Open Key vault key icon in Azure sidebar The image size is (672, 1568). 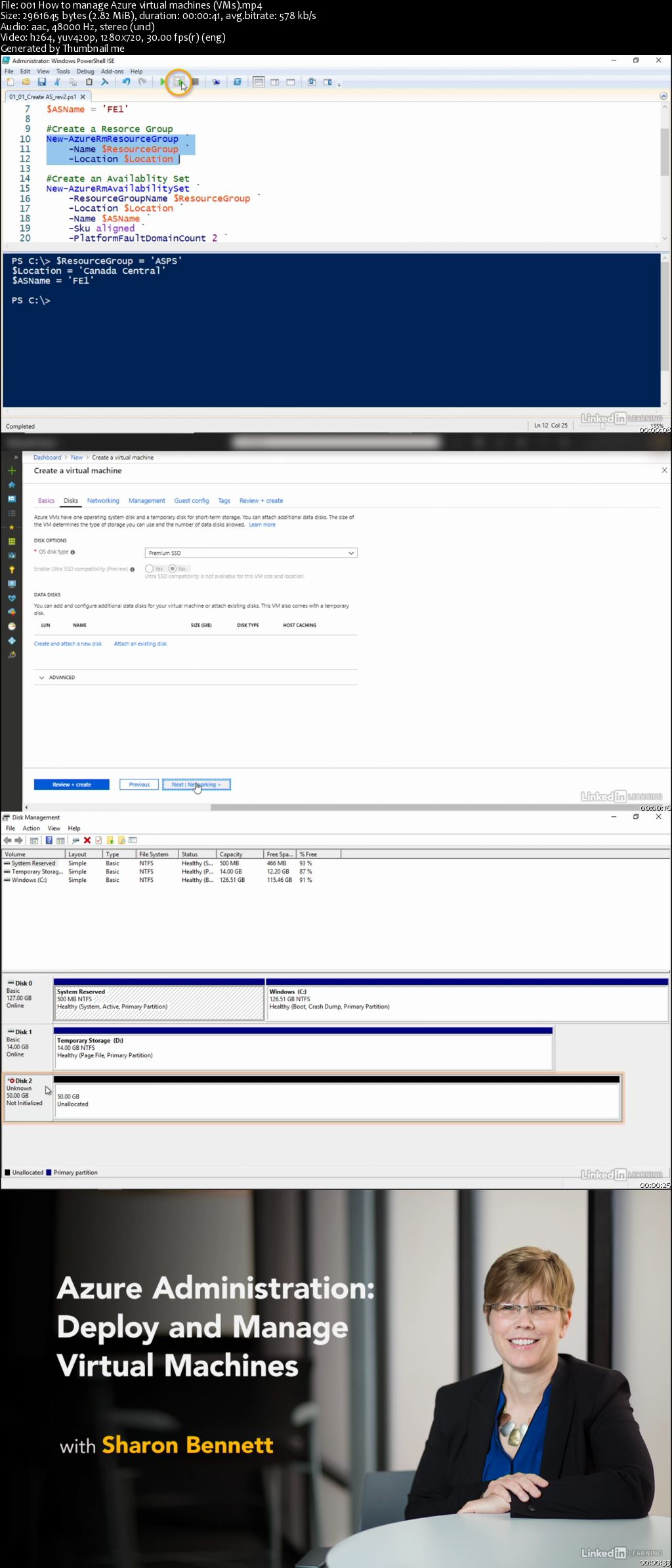point(11,570)
